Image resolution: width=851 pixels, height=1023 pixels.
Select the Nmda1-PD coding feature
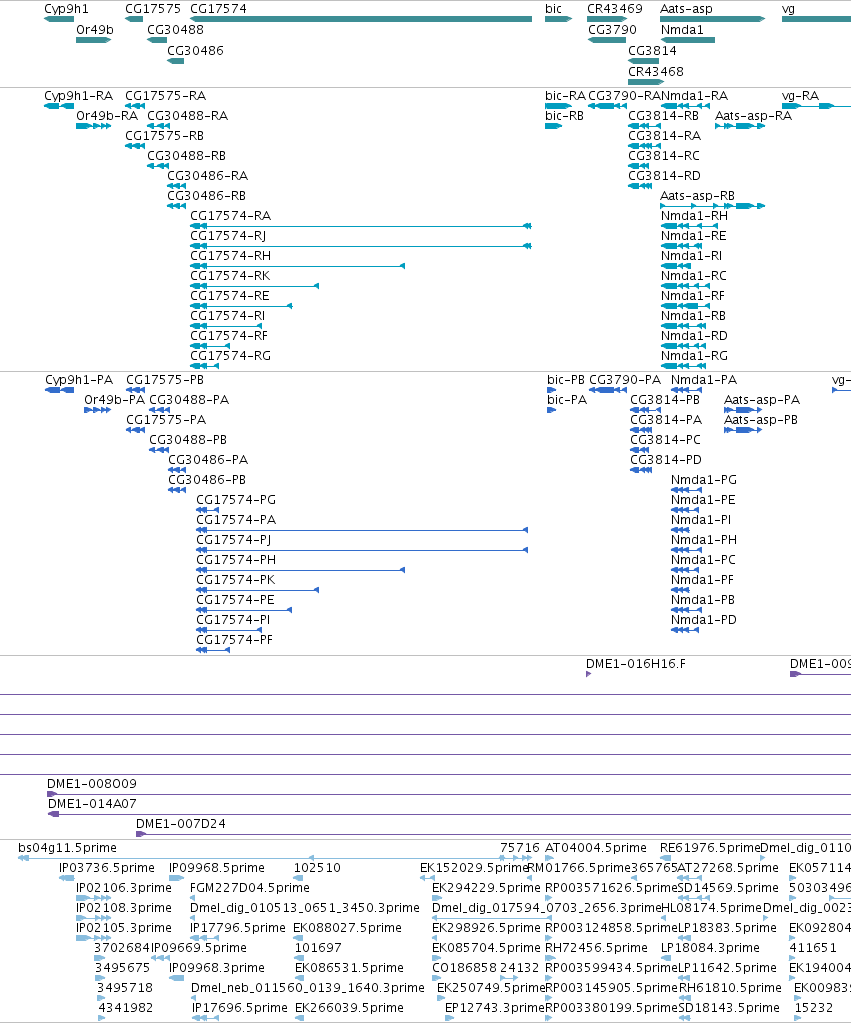[685, 630]
